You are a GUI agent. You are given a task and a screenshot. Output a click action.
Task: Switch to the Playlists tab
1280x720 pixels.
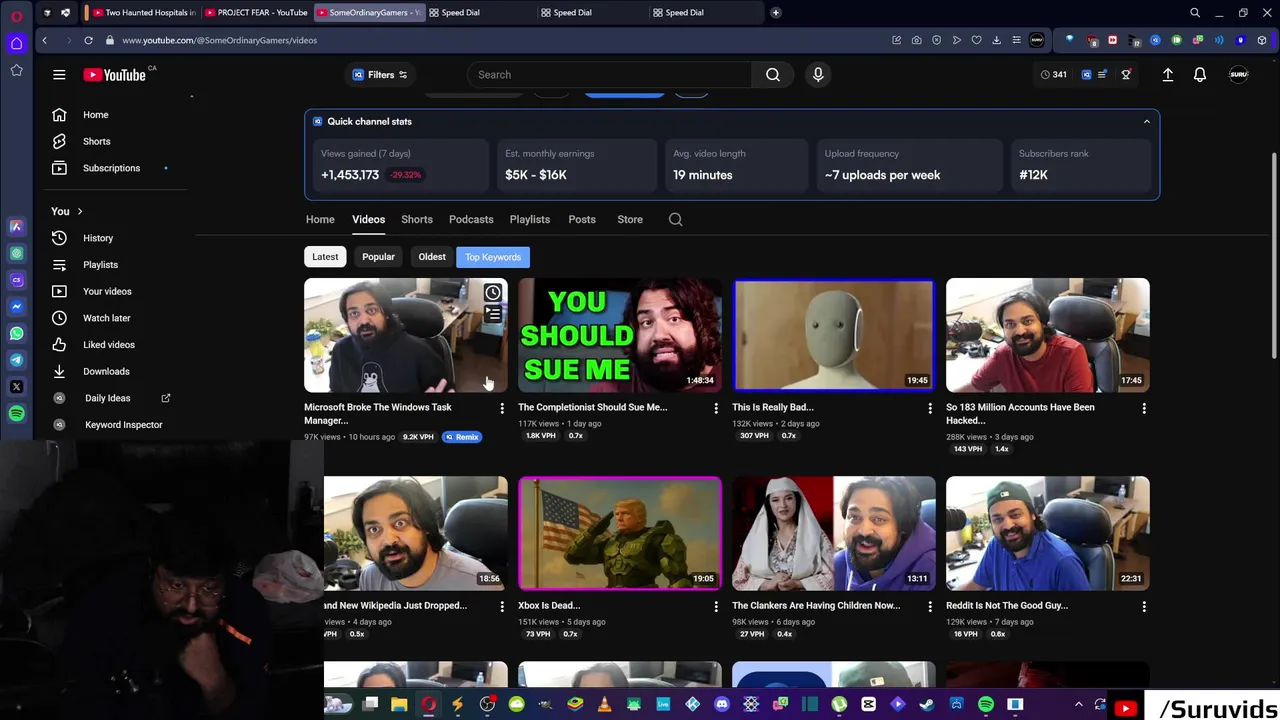530,220
